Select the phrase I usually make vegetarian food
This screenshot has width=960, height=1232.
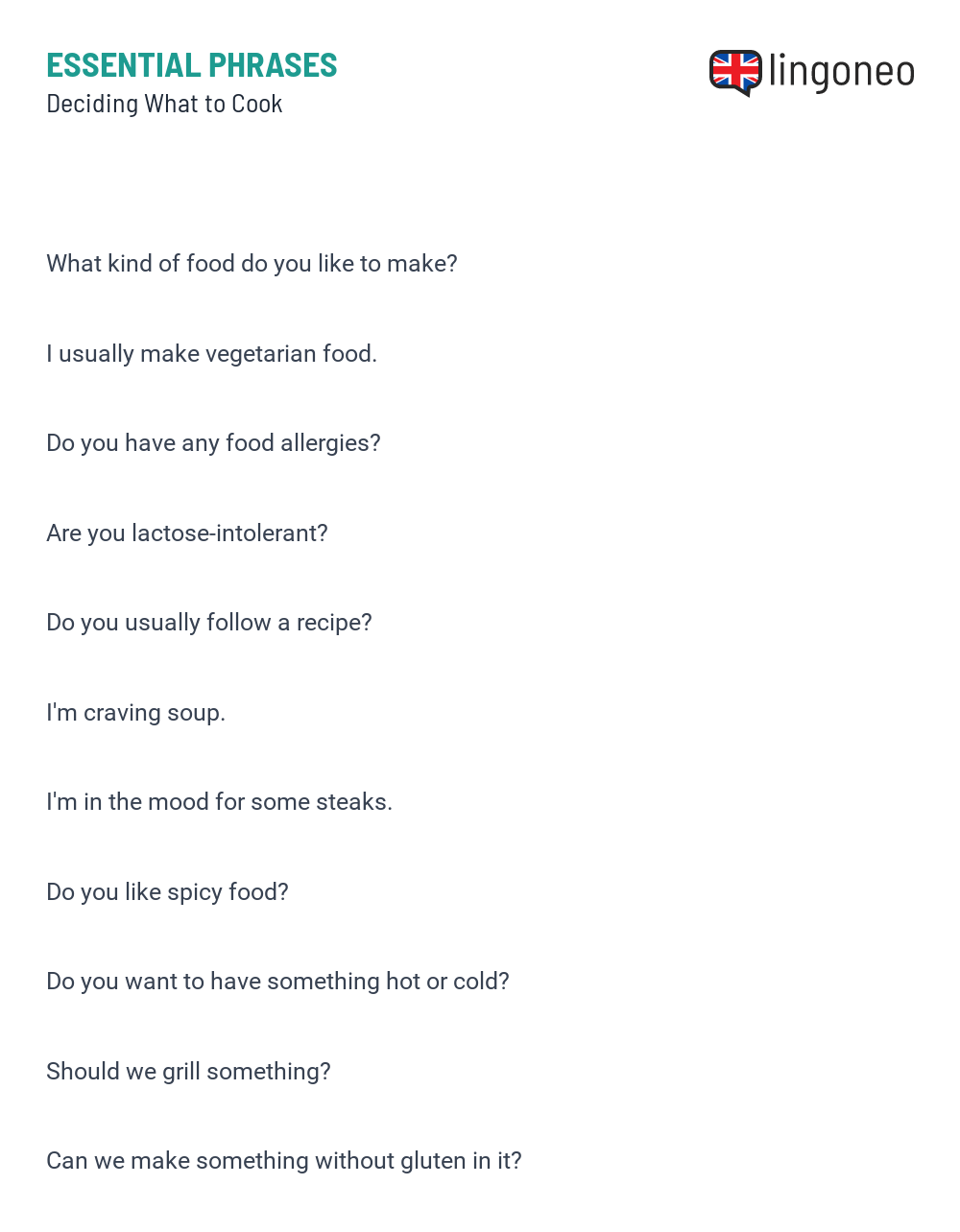(211, 354)
